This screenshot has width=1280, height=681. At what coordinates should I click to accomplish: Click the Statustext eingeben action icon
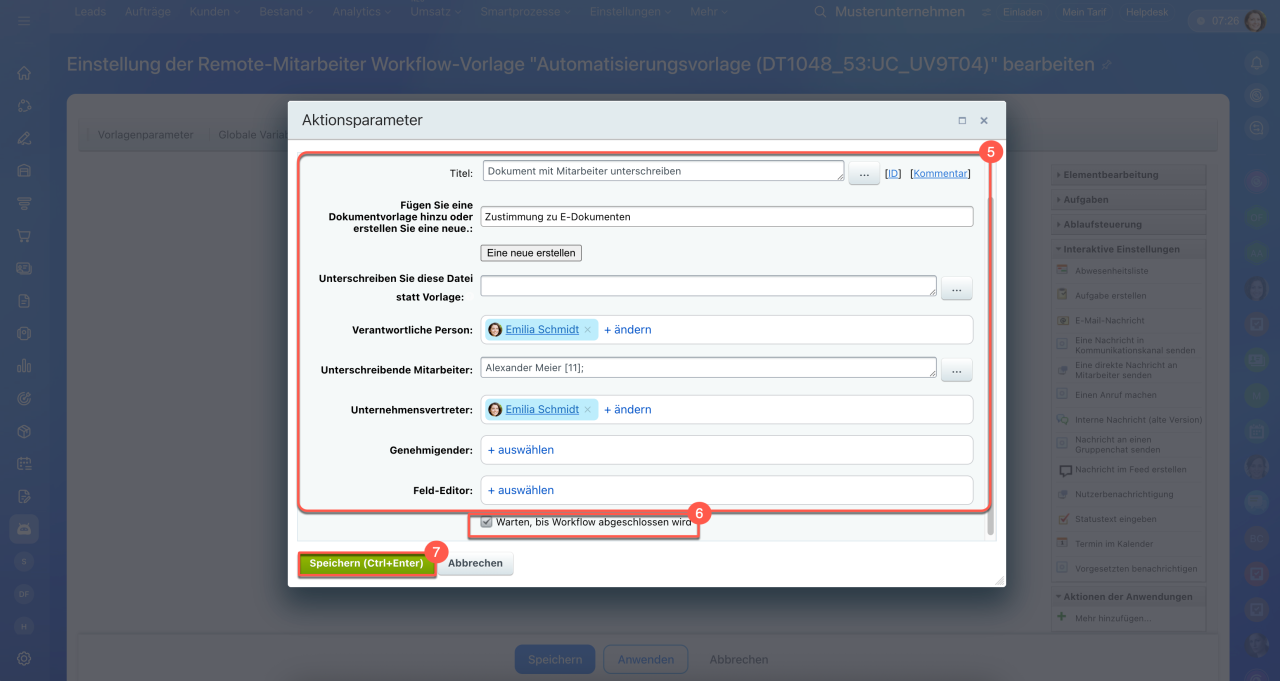click(1064, 519)
